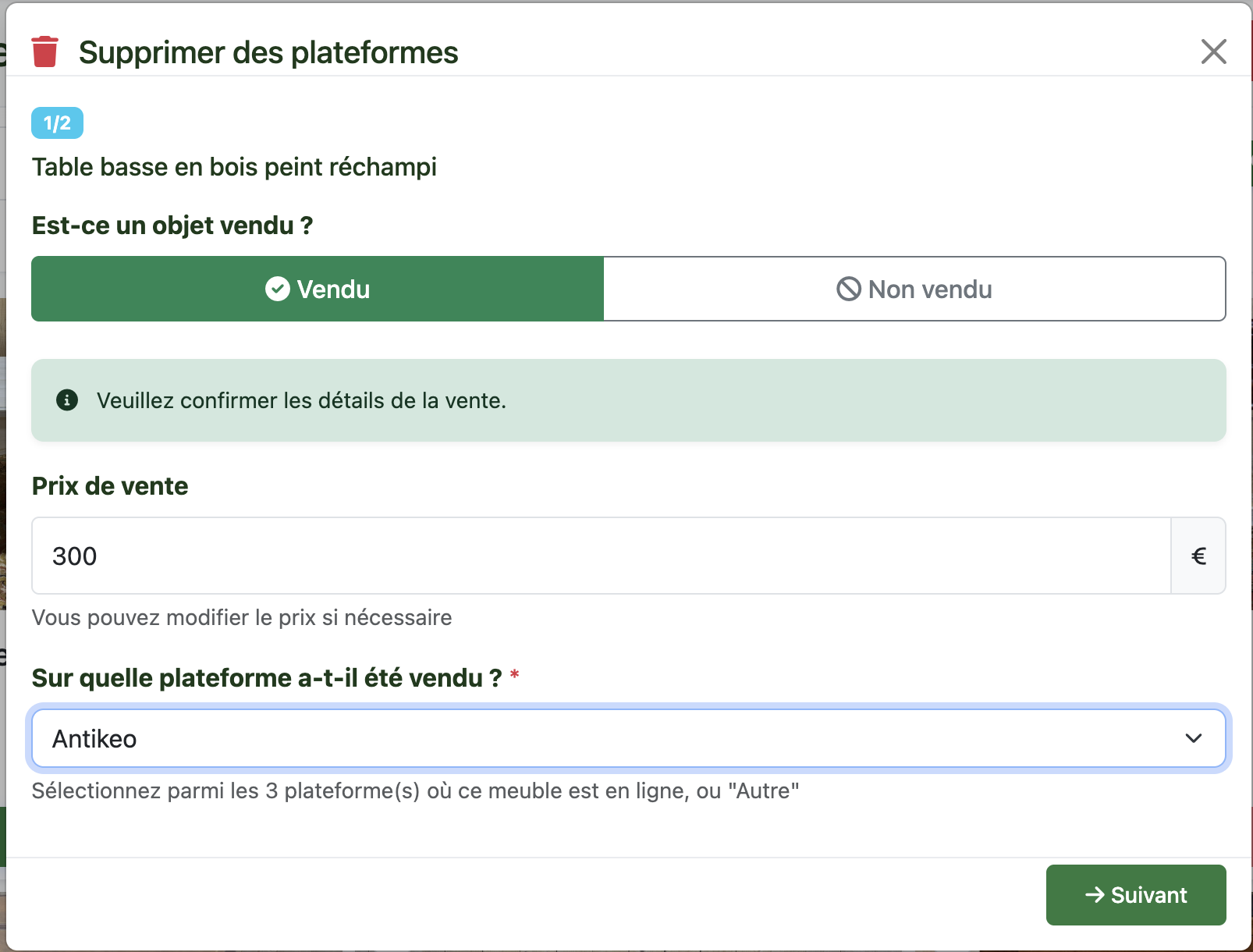Click the progress badge showing step one of two
Screen dimensions: 1253x952
[x=57, y=122]
